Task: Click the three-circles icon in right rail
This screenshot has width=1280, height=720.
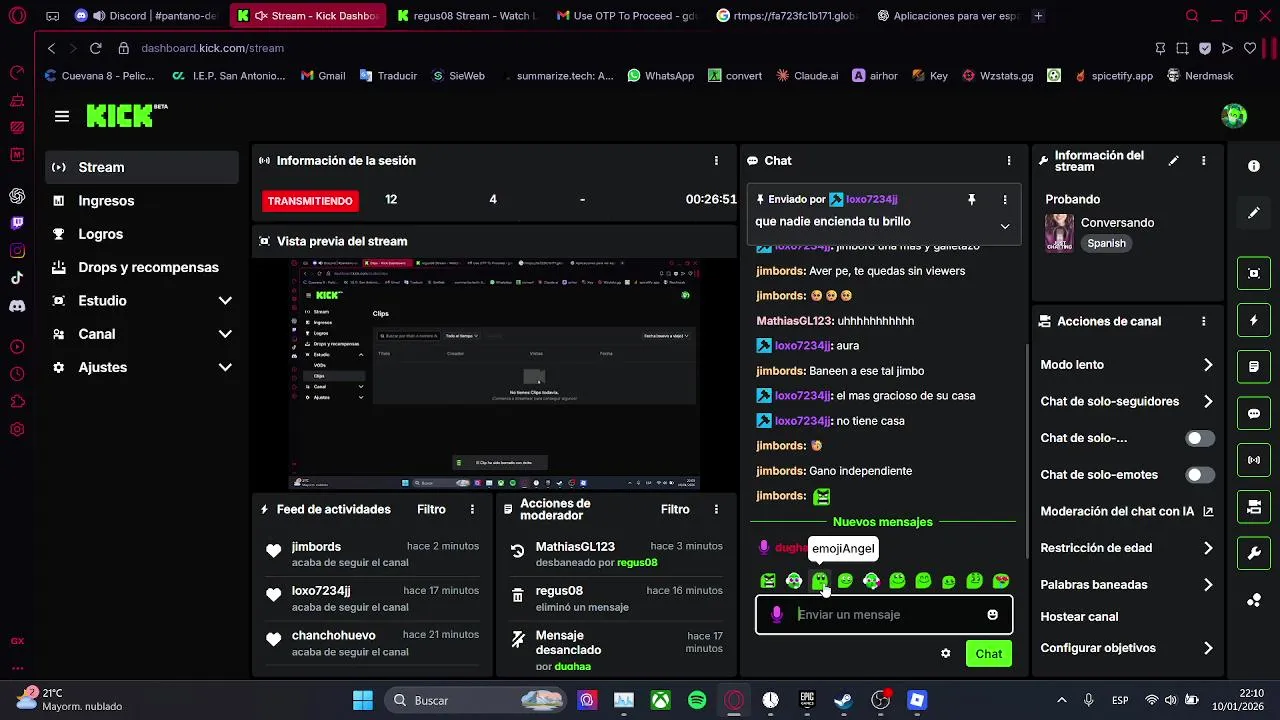Action: pyautogui.click(x=1254, y=600)
